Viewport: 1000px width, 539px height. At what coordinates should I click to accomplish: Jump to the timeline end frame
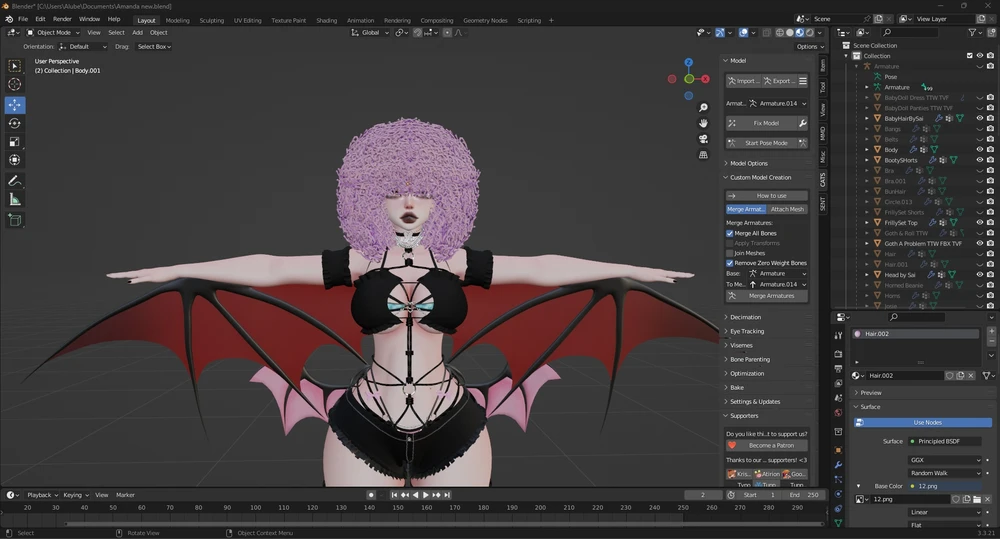click(447, 495)
